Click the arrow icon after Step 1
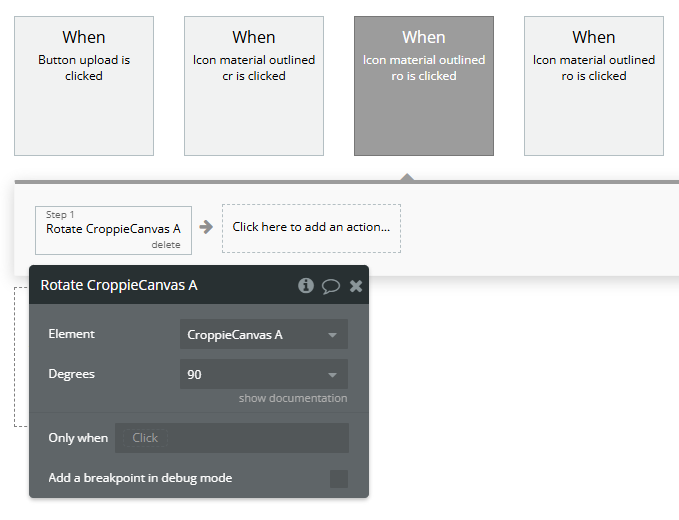 tap(206, 227)
